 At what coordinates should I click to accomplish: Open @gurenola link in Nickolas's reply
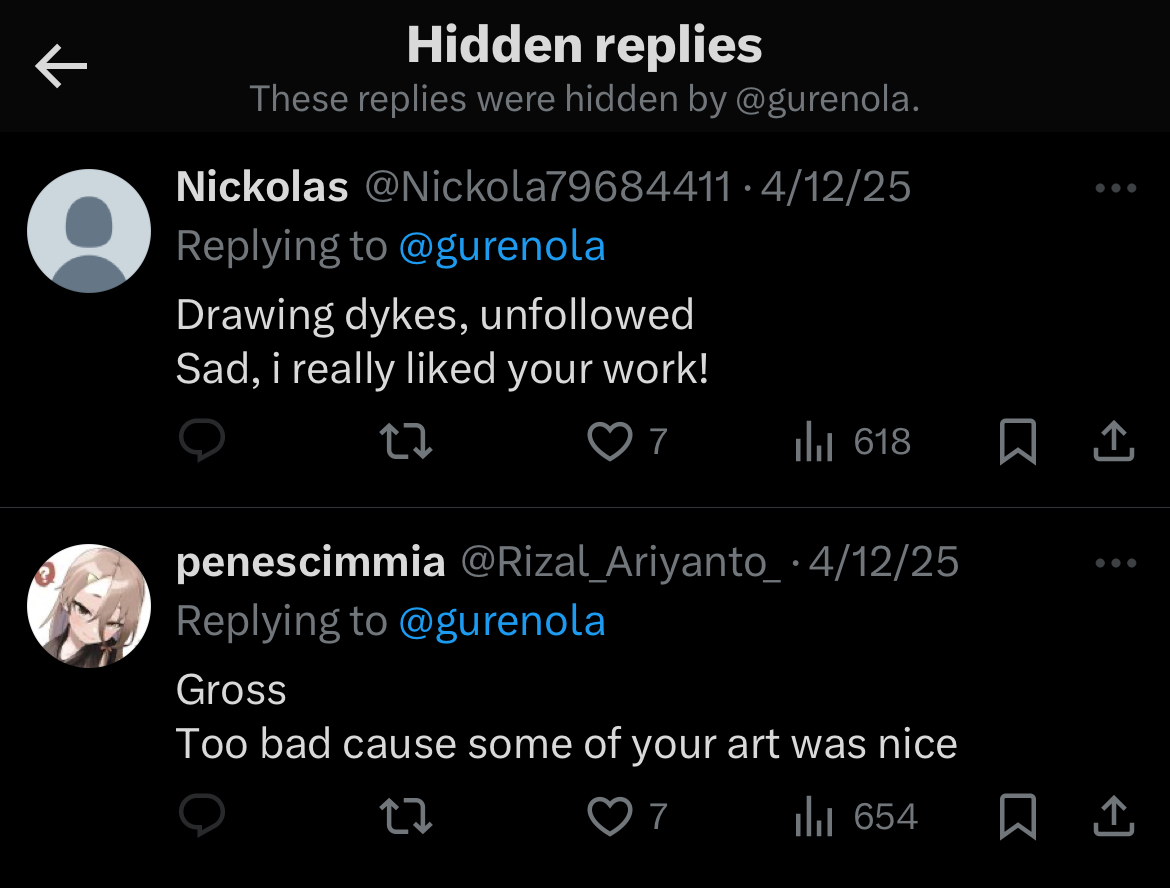(501, 246)
